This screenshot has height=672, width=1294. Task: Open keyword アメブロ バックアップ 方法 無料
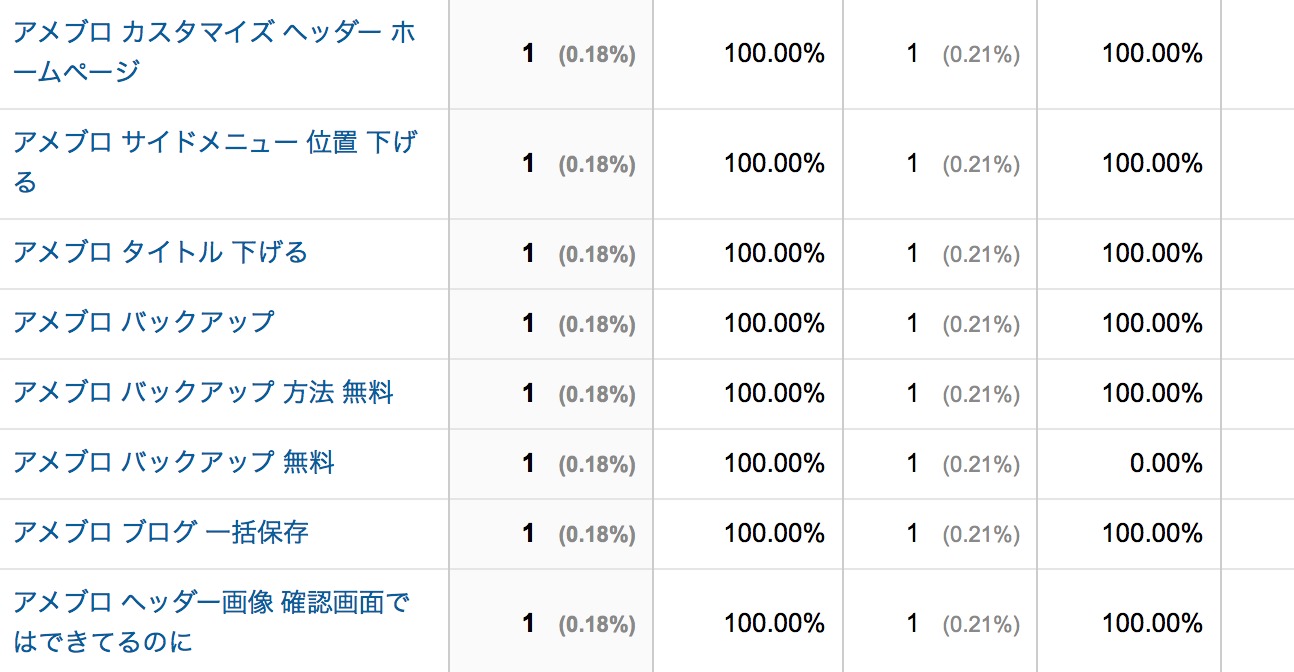coord(203,392)
